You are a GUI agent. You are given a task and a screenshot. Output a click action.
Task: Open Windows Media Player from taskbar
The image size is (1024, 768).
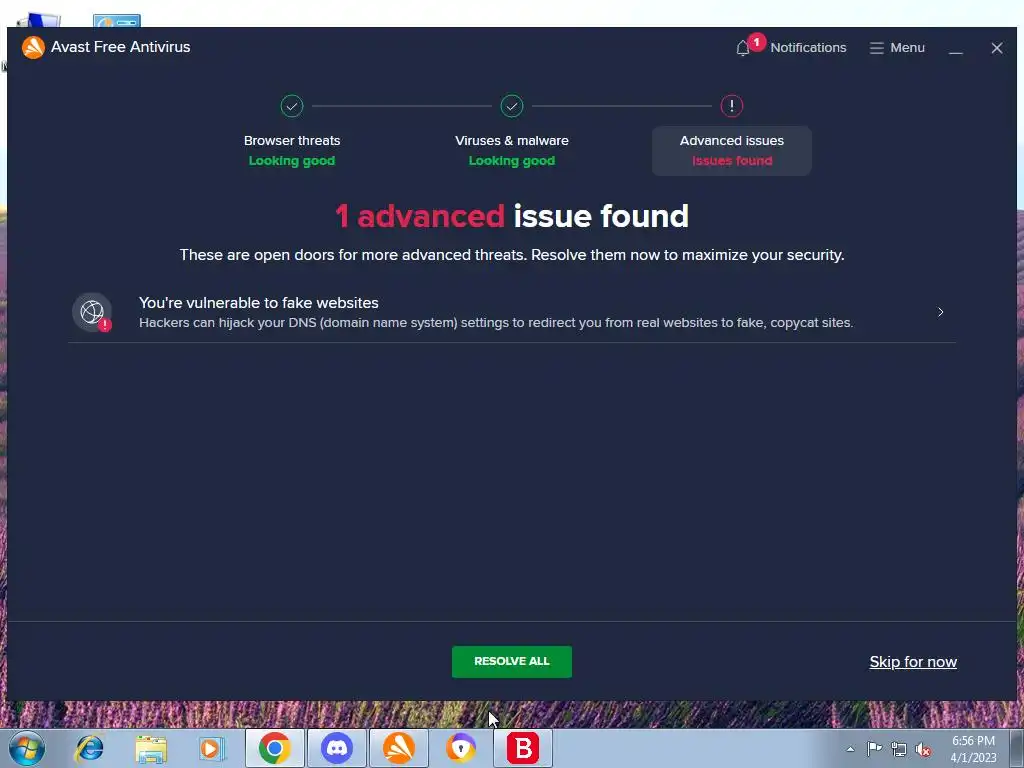212,748
